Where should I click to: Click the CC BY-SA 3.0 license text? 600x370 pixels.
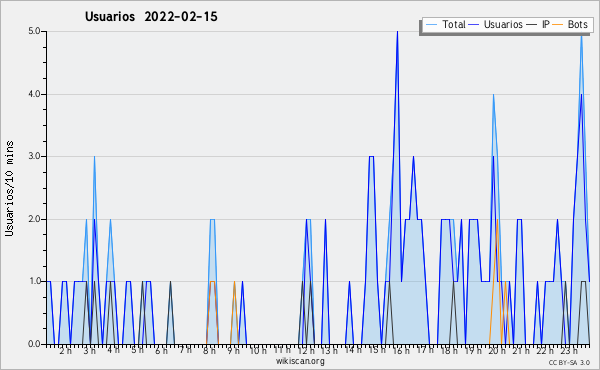[569, 362]
